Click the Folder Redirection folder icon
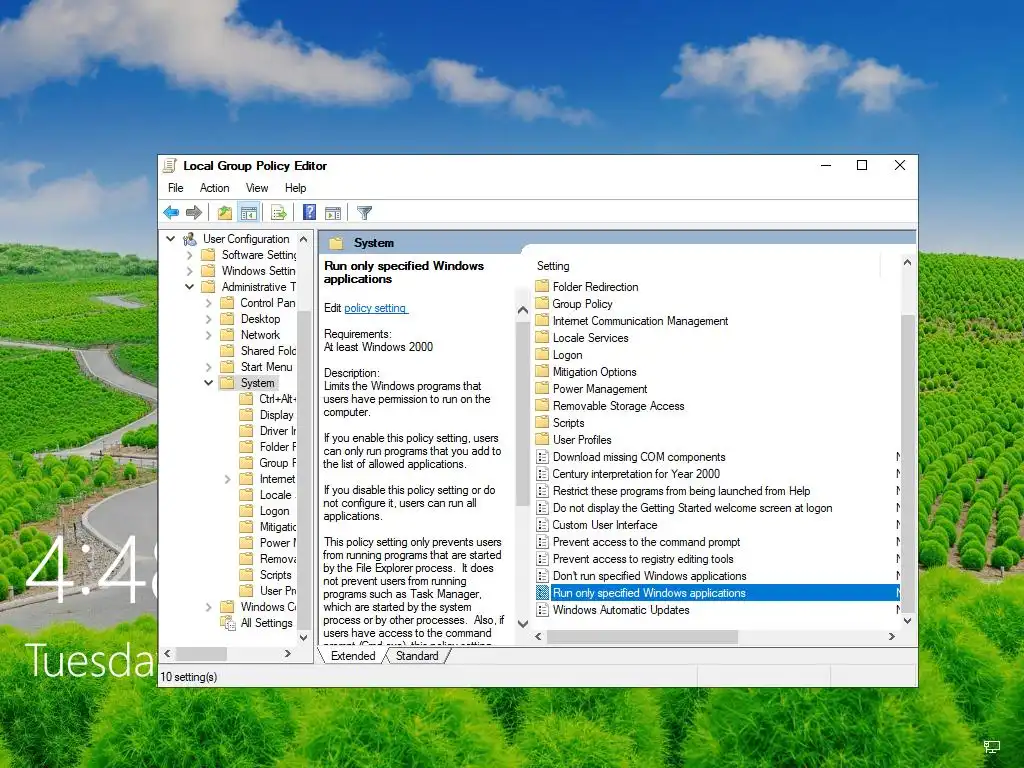Image resolution: width=1024 pixels, height=768 pixels. (542, 287)
